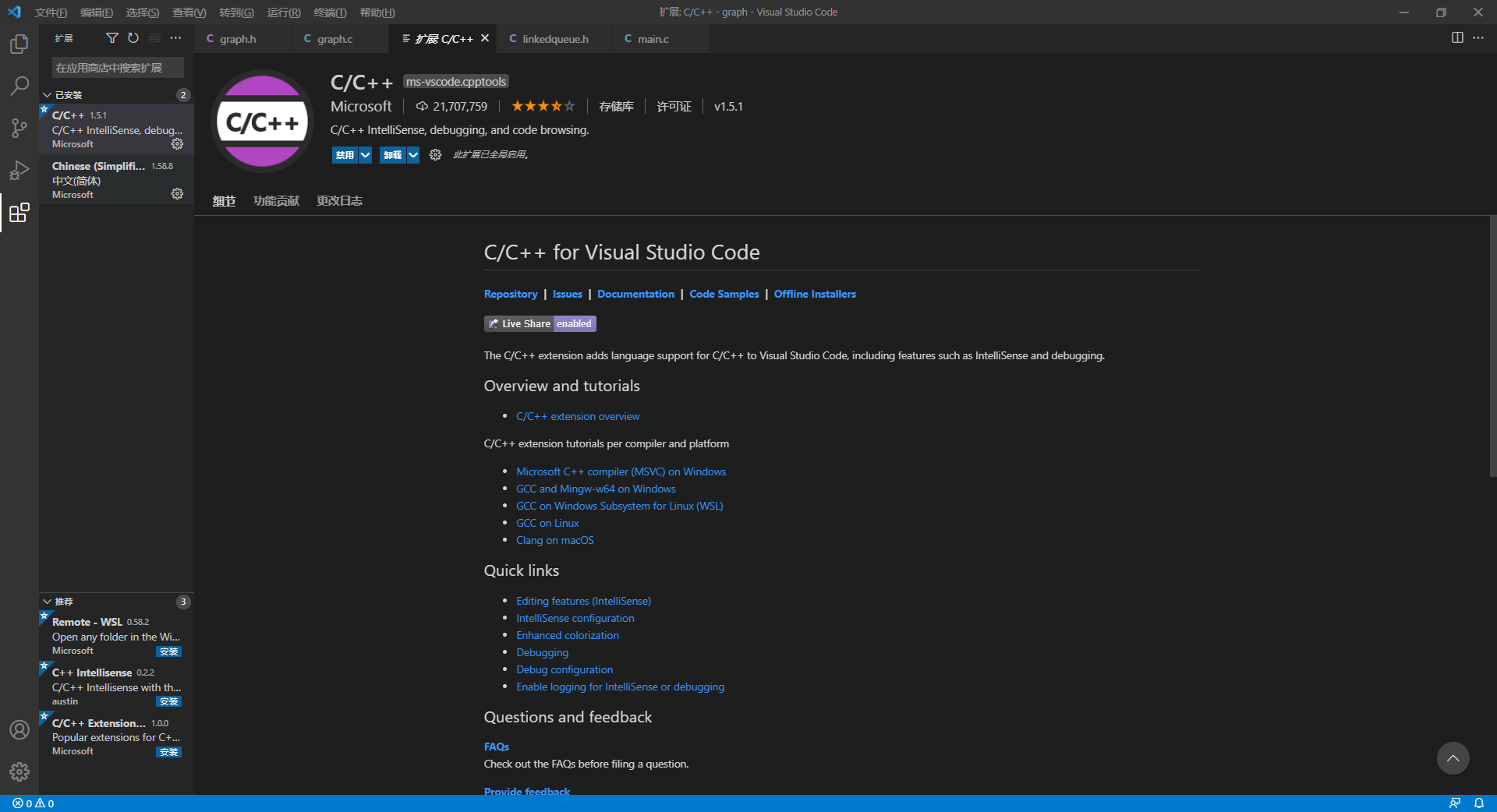The height and width of the screenshot is (812, 1497).
Task: Split the editor to the right
Action: point(1457,38)
